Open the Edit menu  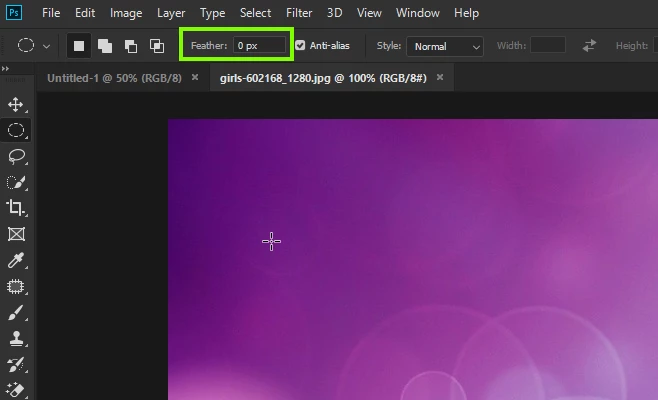(85, 13)
